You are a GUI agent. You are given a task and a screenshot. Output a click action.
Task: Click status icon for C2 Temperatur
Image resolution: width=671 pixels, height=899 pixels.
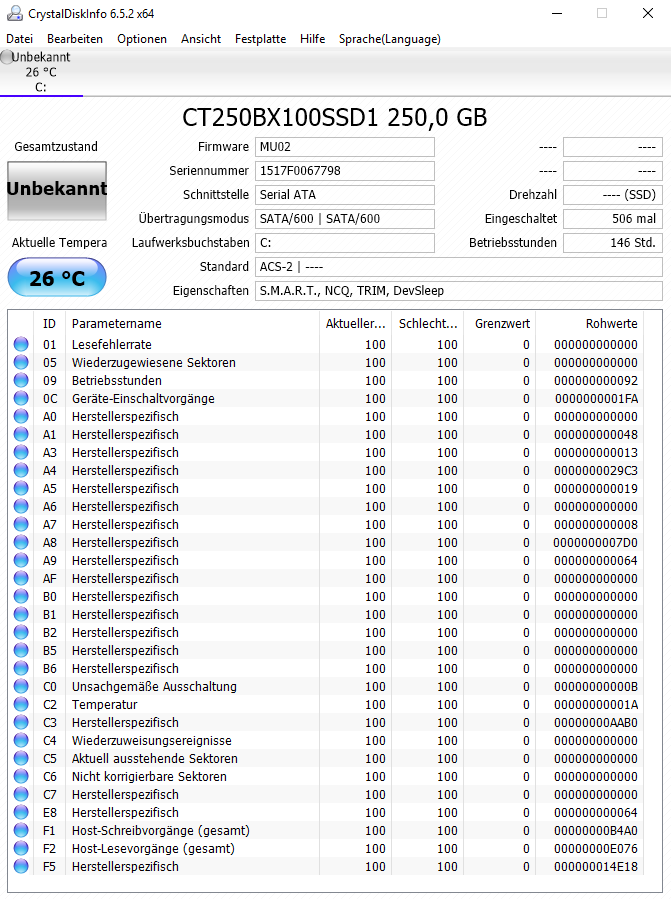(x=21, y=704)
